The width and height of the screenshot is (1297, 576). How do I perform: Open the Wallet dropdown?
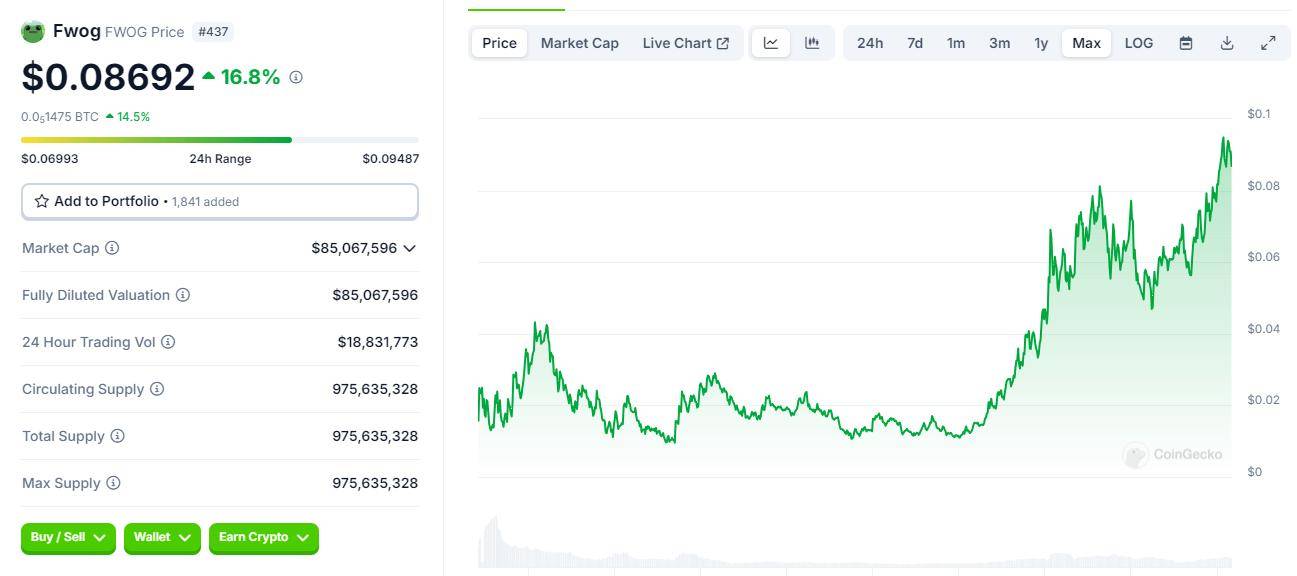click(x=162, y=538)
